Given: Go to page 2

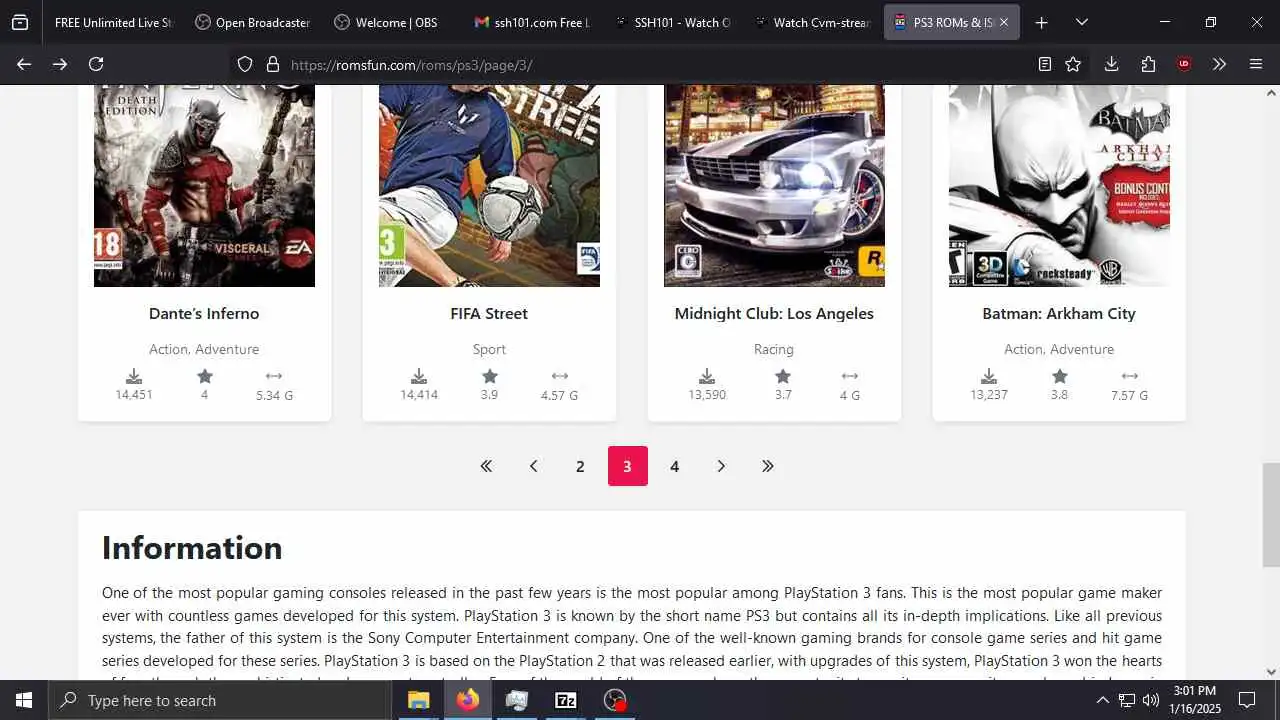Looking at the screenshot, I should (580, 466).
